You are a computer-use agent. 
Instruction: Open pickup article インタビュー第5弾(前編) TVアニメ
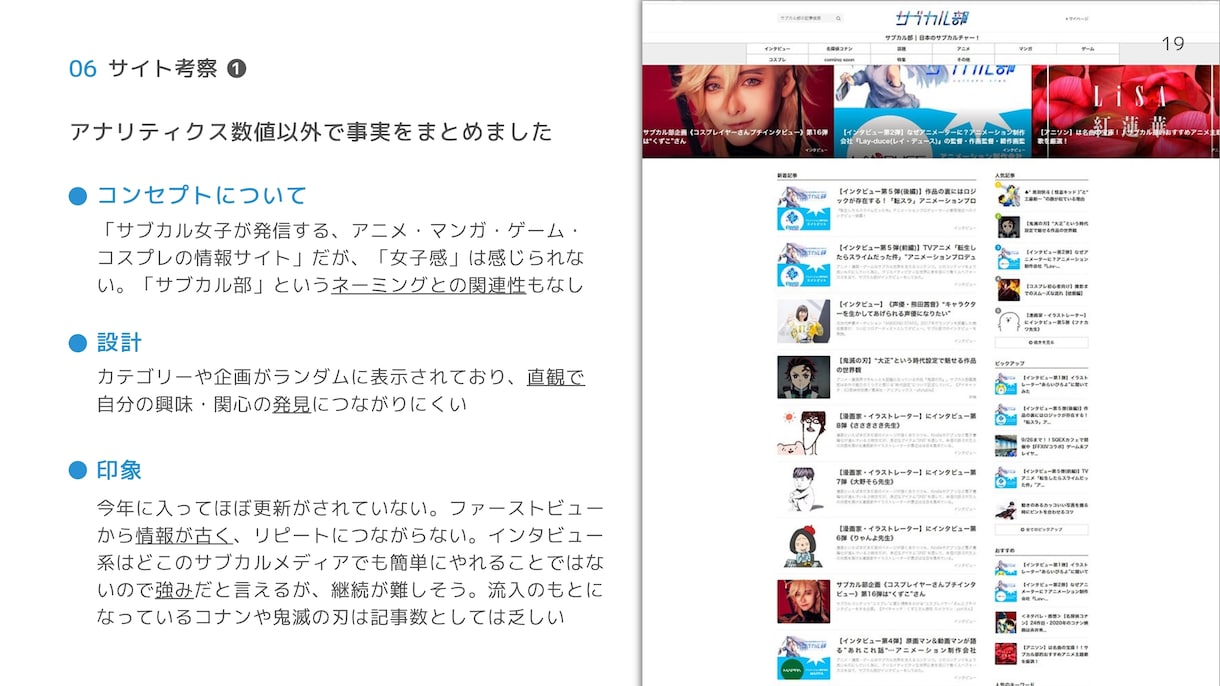tap(1055, 477)
